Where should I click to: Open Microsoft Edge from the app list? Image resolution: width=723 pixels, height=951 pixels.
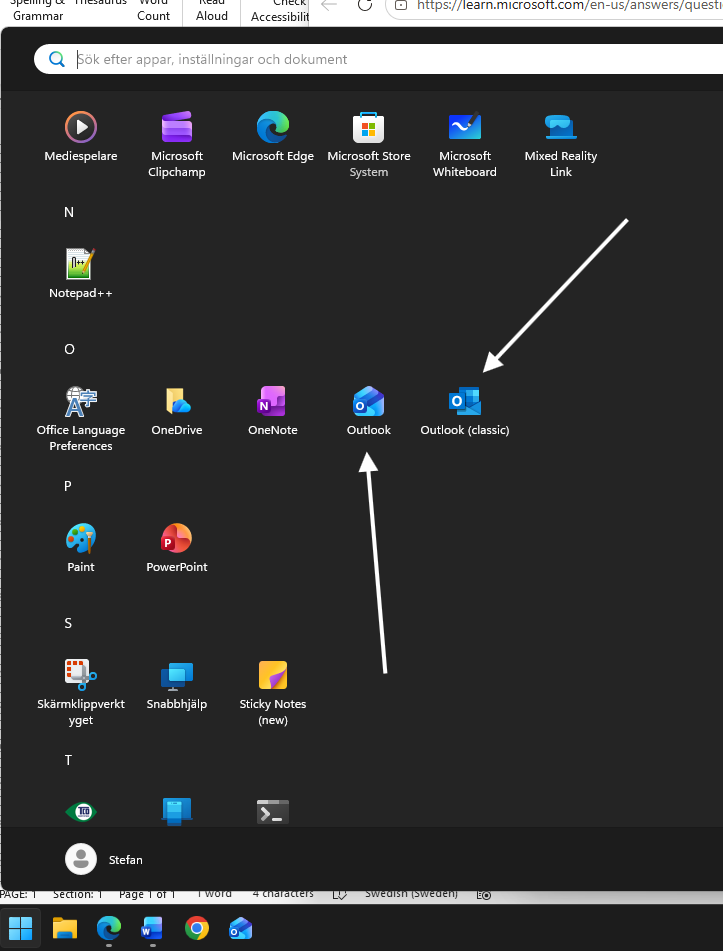click(273, 137)
